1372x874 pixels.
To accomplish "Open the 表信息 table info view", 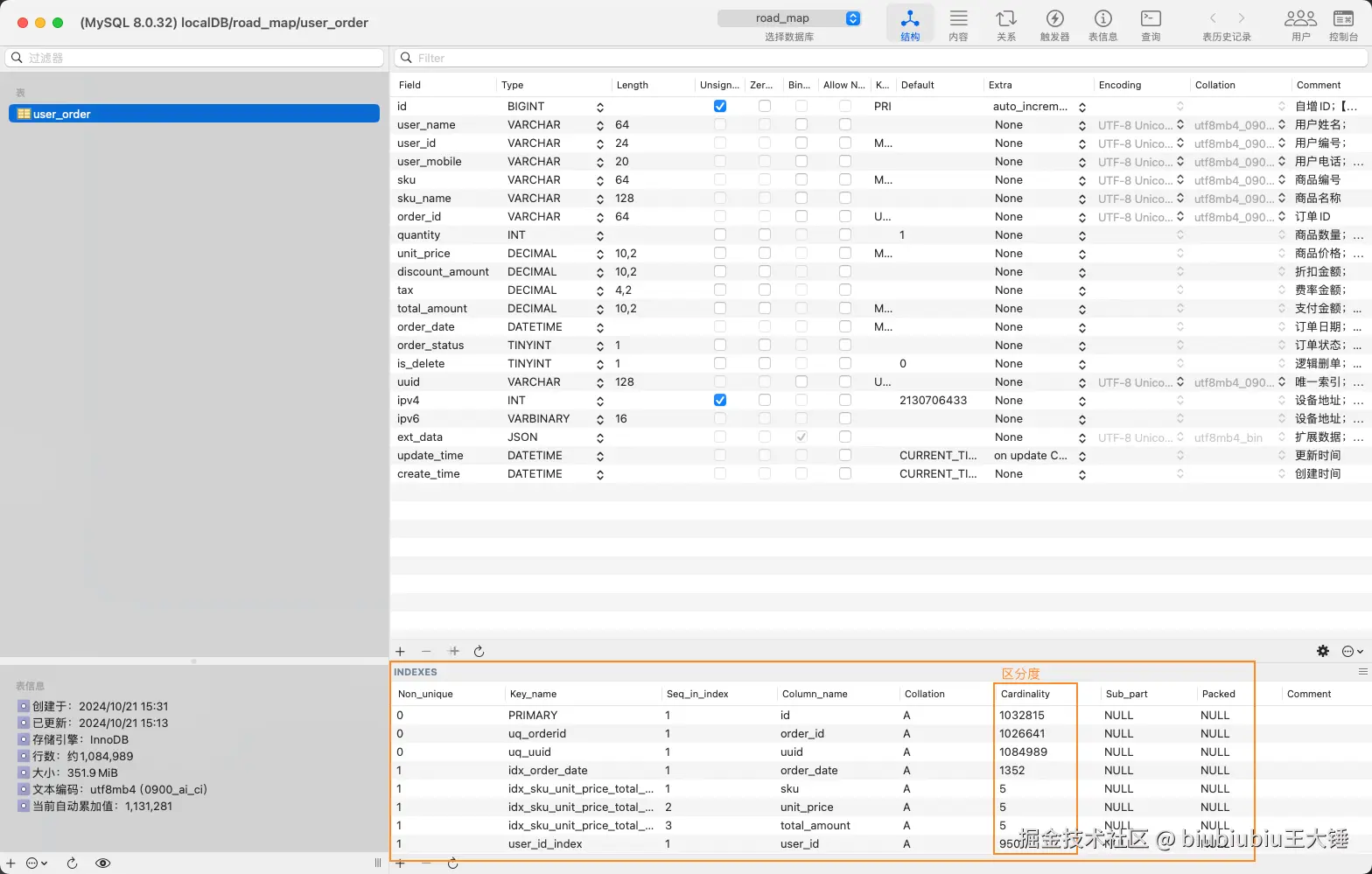I will click(1102, 24).
